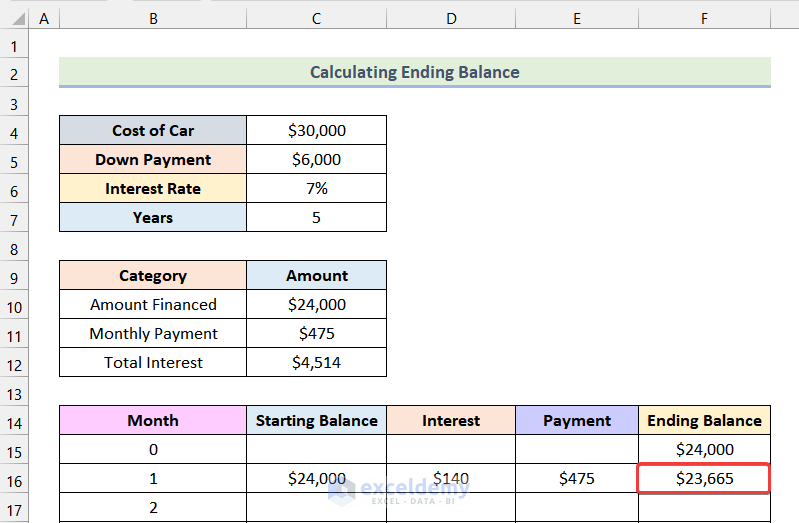Select the Month 0 Ending Balance $24,000 cell
Image resolution: width=799 pixels, height=523 pixels.
[704, 450]
